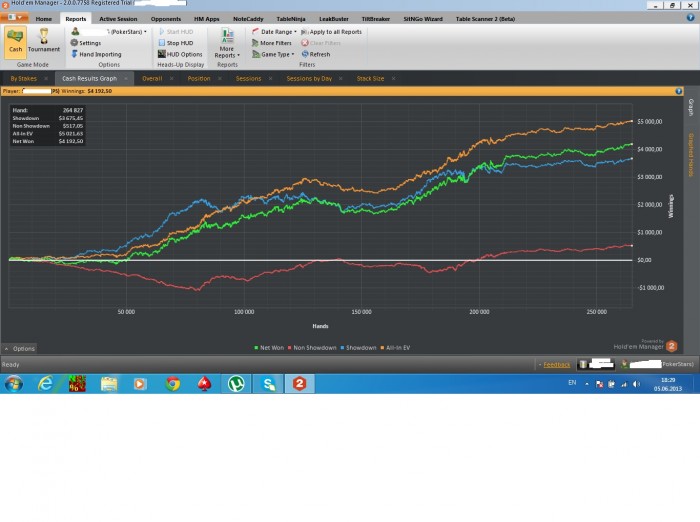Click Apply to all Reports

tap(331, 32)
